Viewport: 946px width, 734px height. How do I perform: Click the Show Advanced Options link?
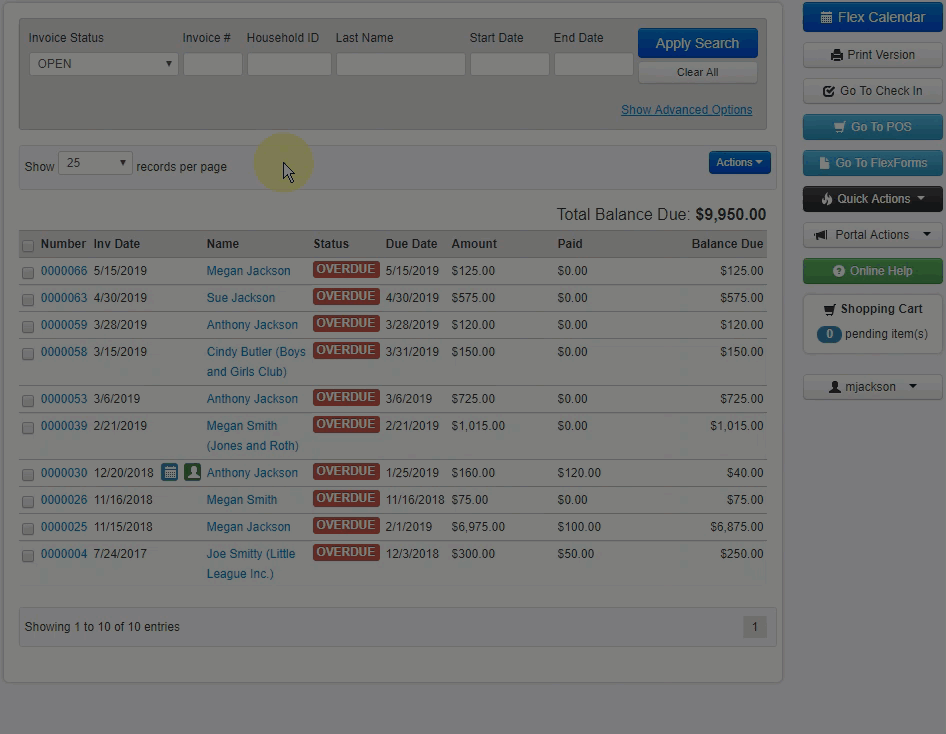(686, 110)
